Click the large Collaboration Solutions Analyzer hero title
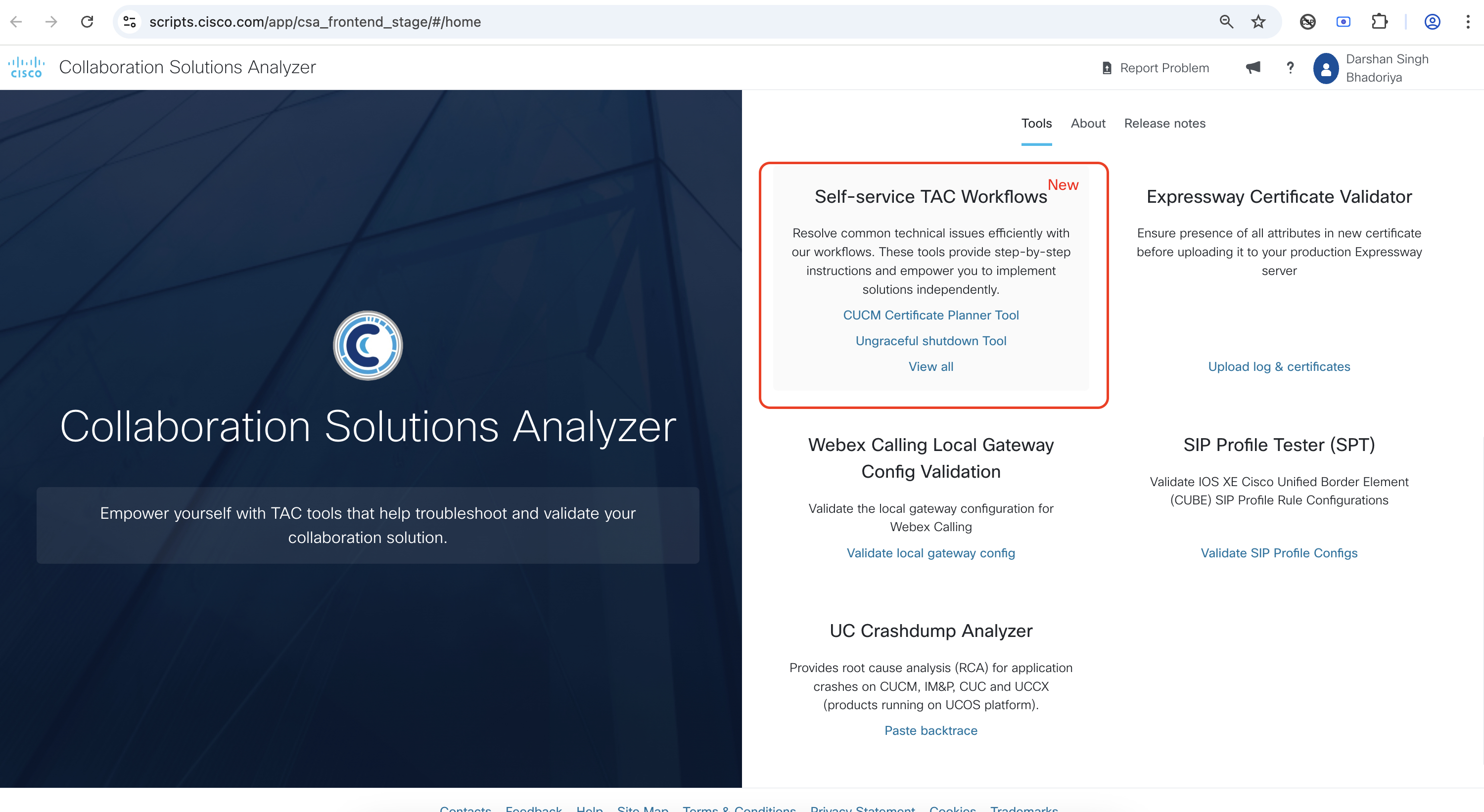Screen dimensions: 1484x812 [368, 427]
